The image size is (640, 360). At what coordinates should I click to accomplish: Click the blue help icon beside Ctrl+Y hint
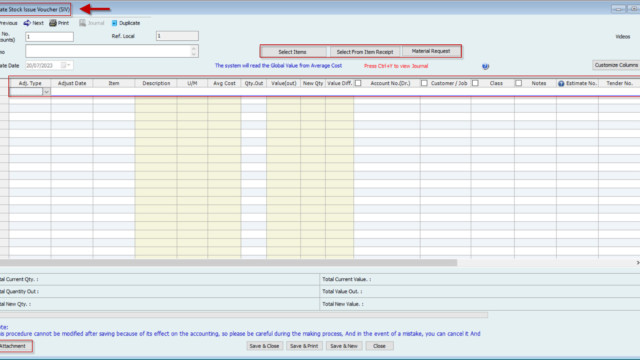coord(485,66)
